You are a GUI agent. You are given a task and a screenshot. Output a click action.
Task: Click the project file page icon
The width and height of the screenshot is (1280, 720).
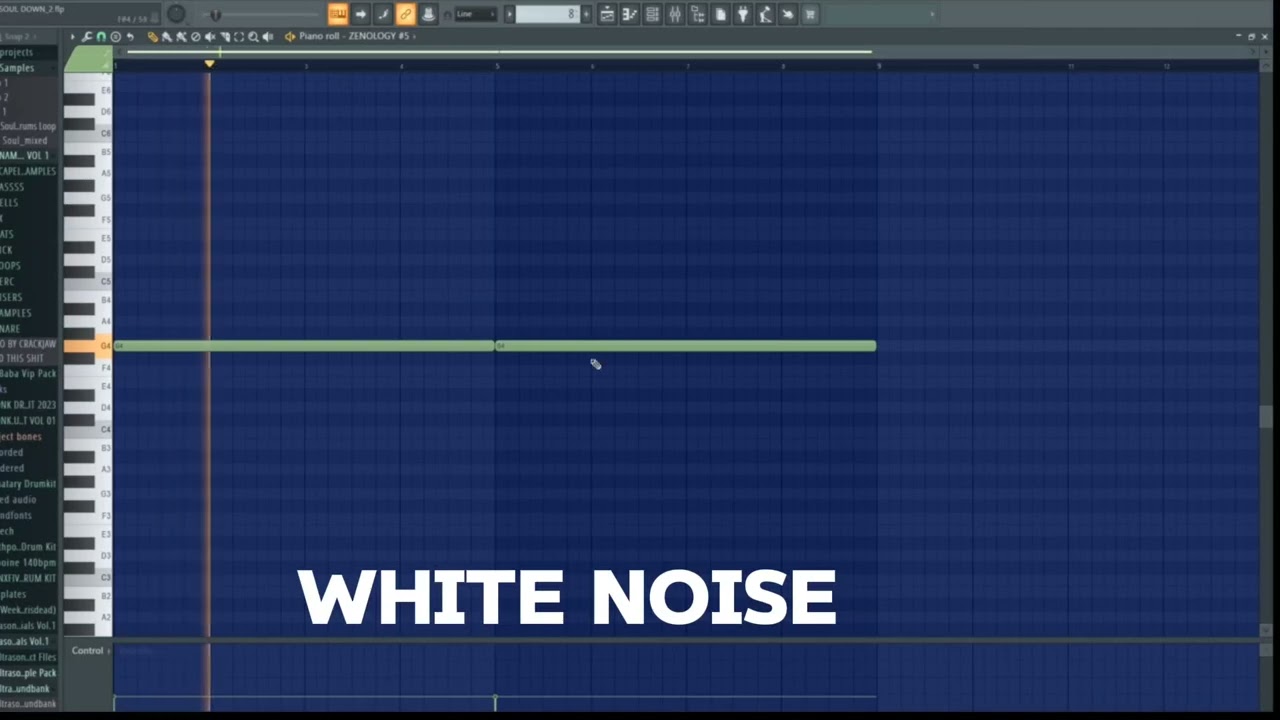pyautogui.click(x=720, y=14)
